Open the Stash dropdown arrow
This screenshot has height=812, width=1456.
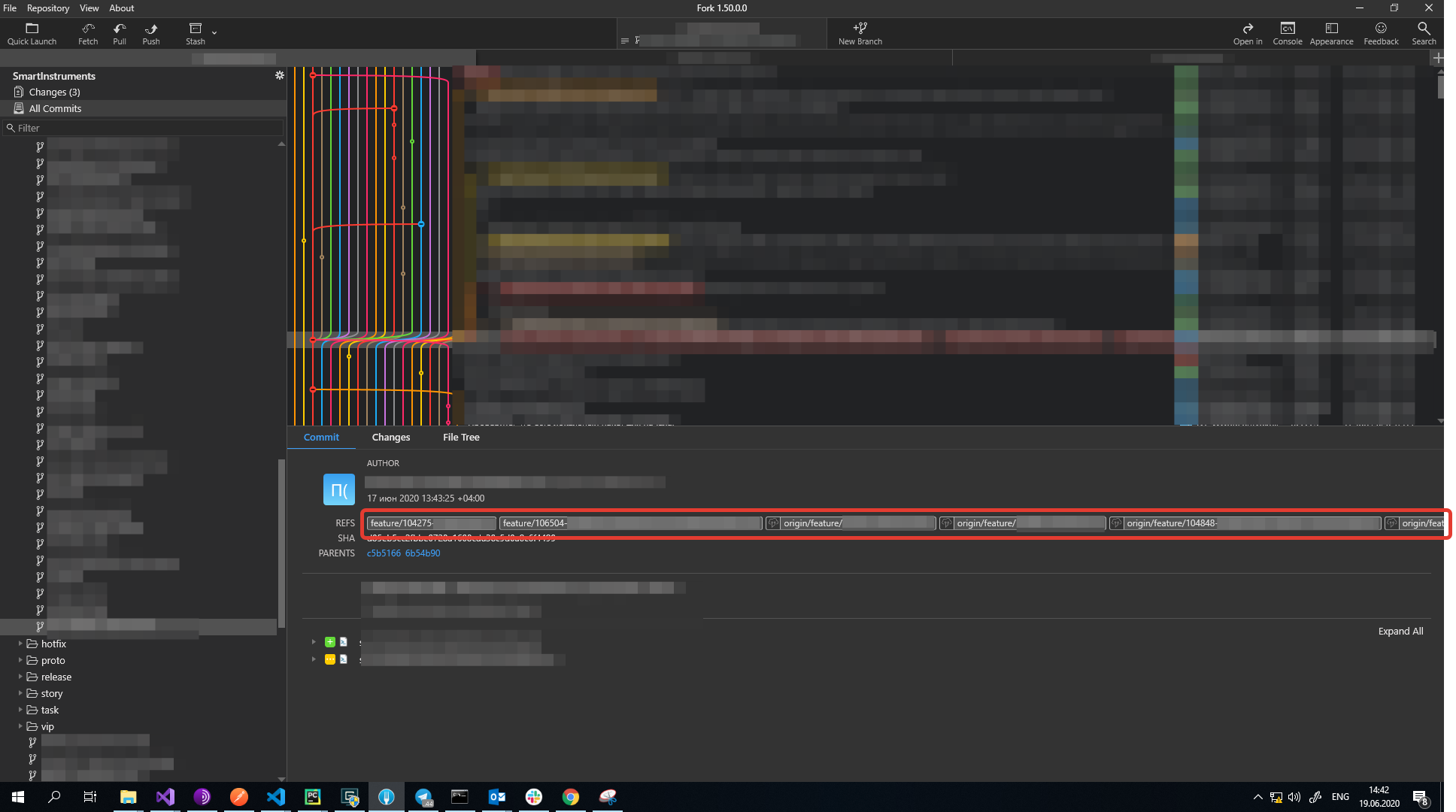214,32
